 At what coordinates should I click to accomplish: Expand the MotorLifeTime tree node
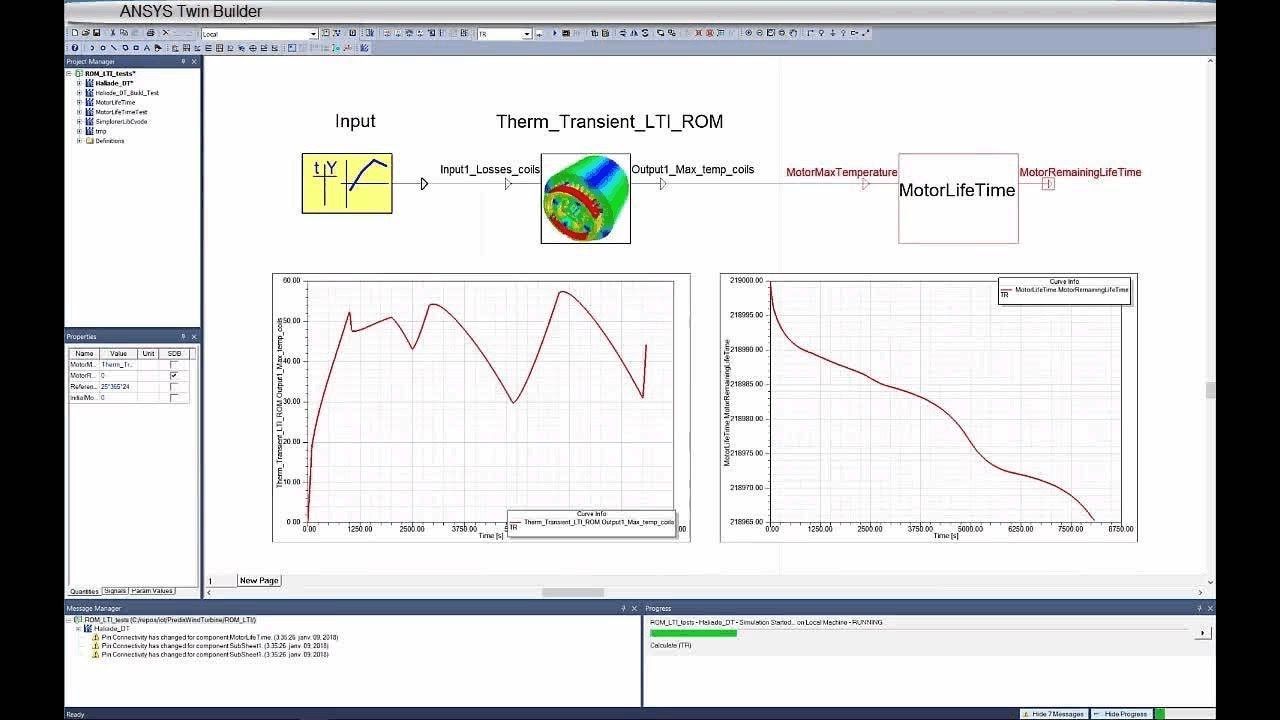point(79,102)
